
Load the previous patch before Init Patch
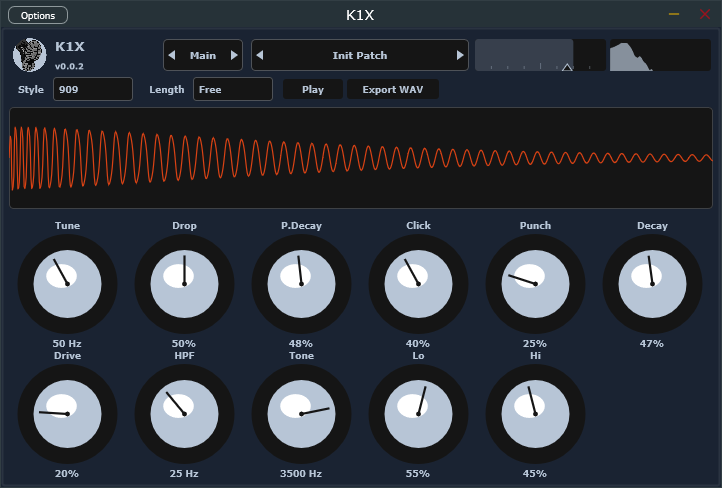click(x=260, y=55)
